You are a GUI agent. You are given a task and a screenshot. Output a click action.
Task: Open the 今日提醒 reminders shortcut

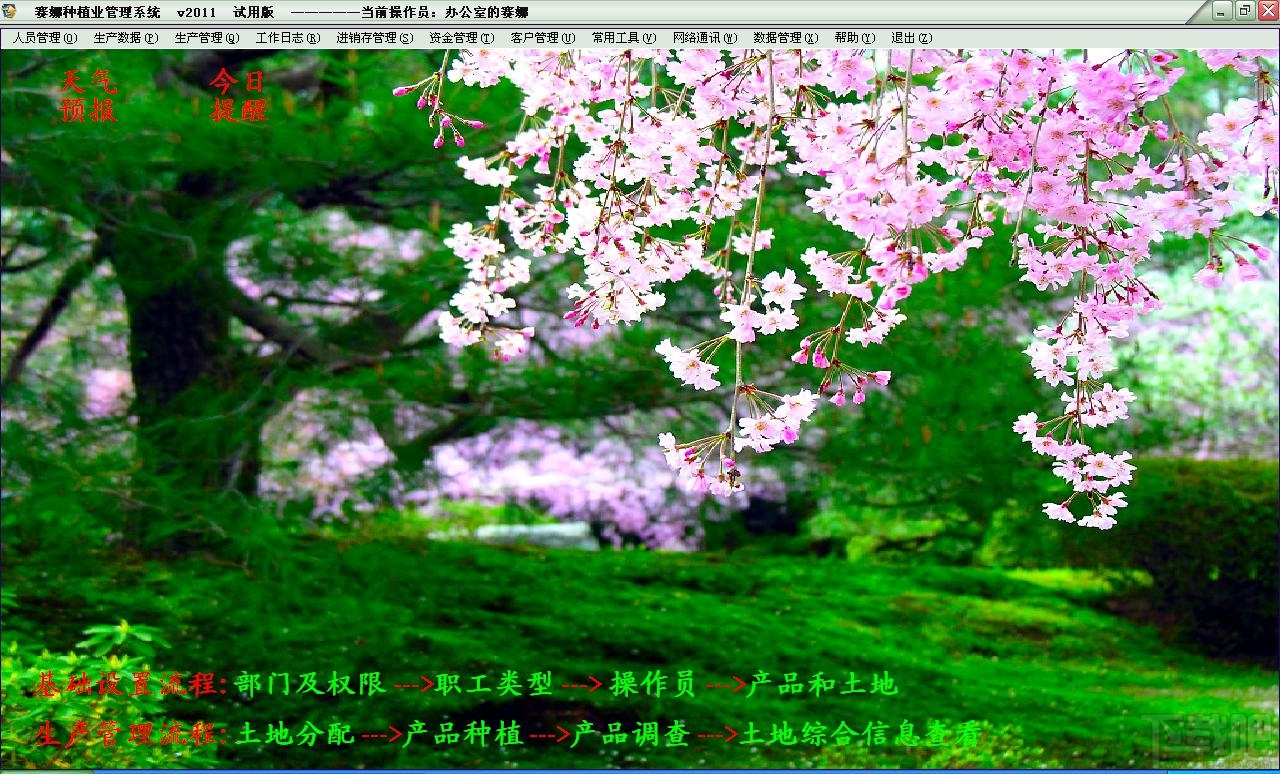coord(239,96)
